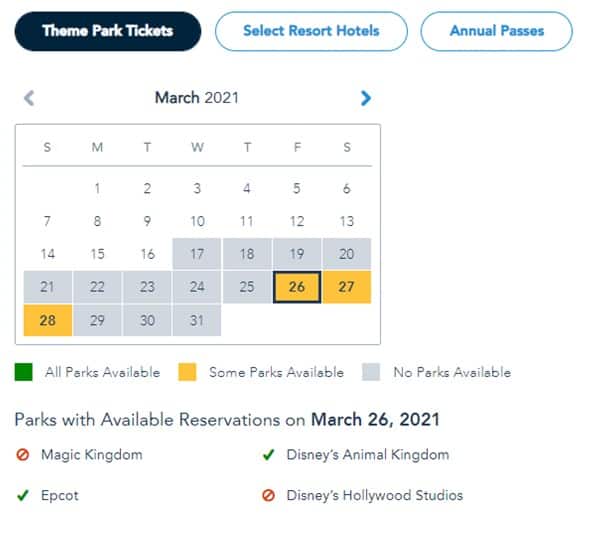Image resolution: width=595 pixels, height=534 pixels.
Task: Click the Epcot park label
Action: point(60,495)
